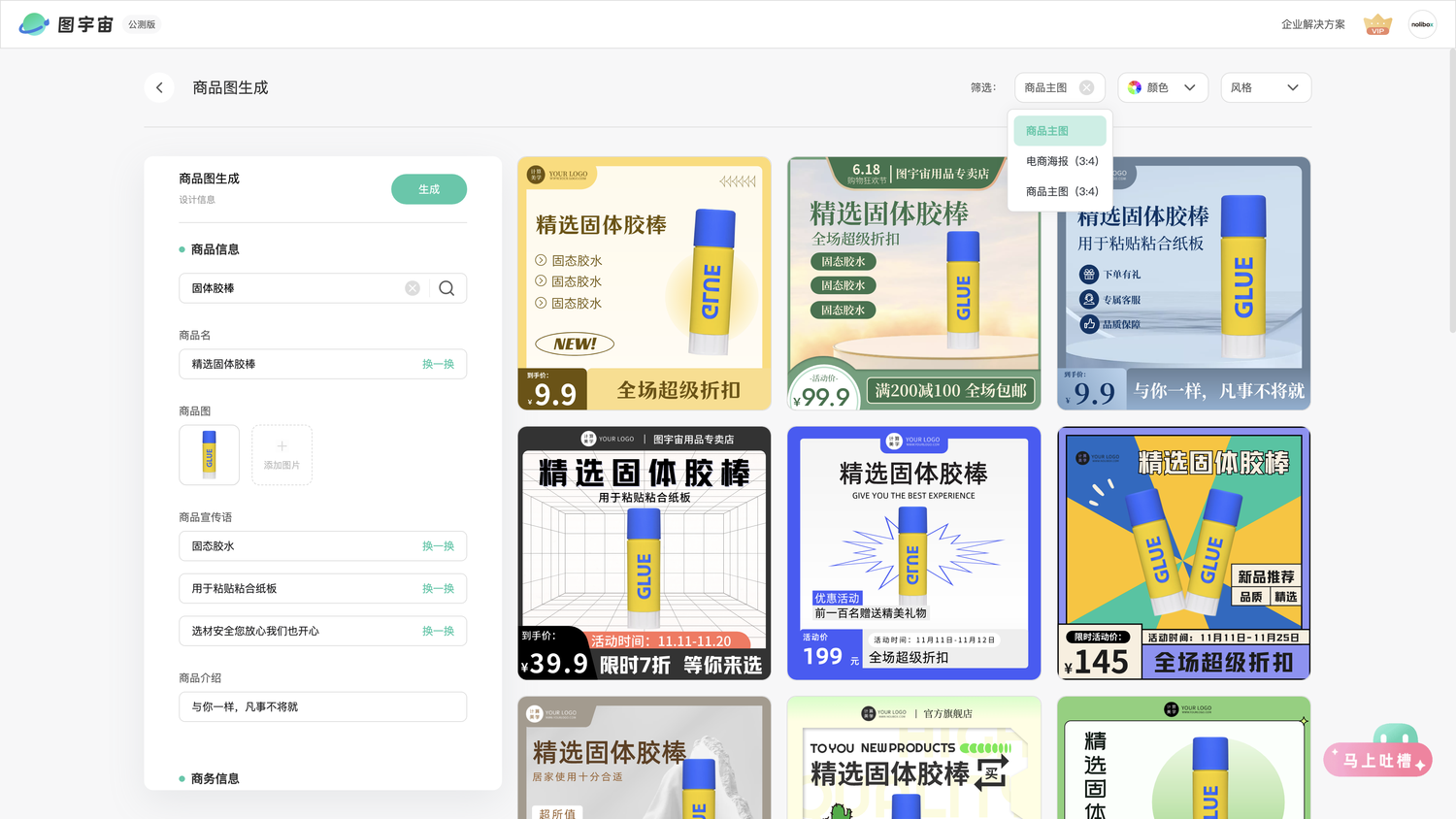This screenshot has width=1456, height=819.
Task: Click the color wheel icon in filter
Action: tap(1135, 87)
